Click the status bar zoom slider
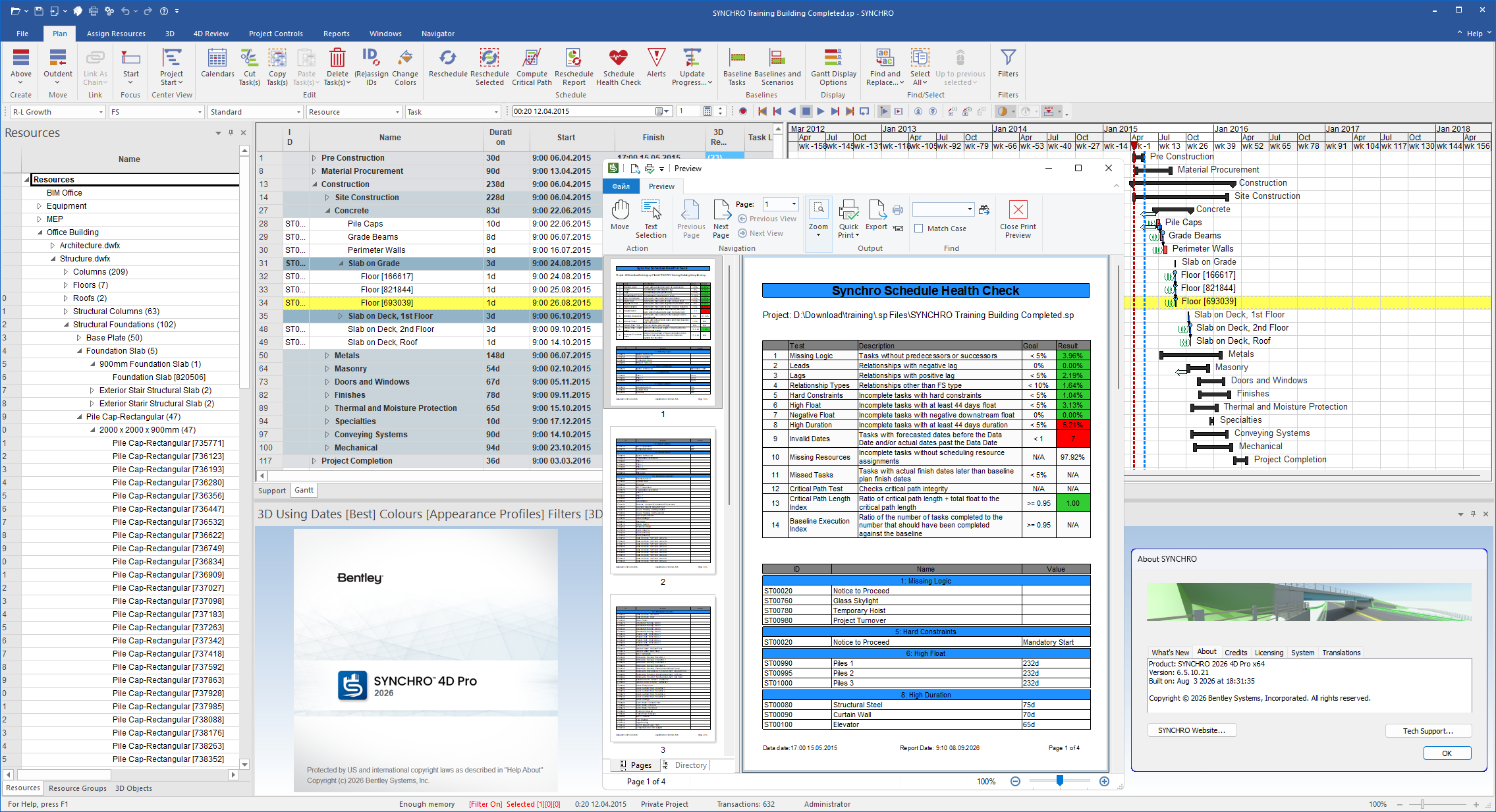Image resolution: width=1496 pixels, height=812 pixels. pyautogui.click(x=1422, y=804)
